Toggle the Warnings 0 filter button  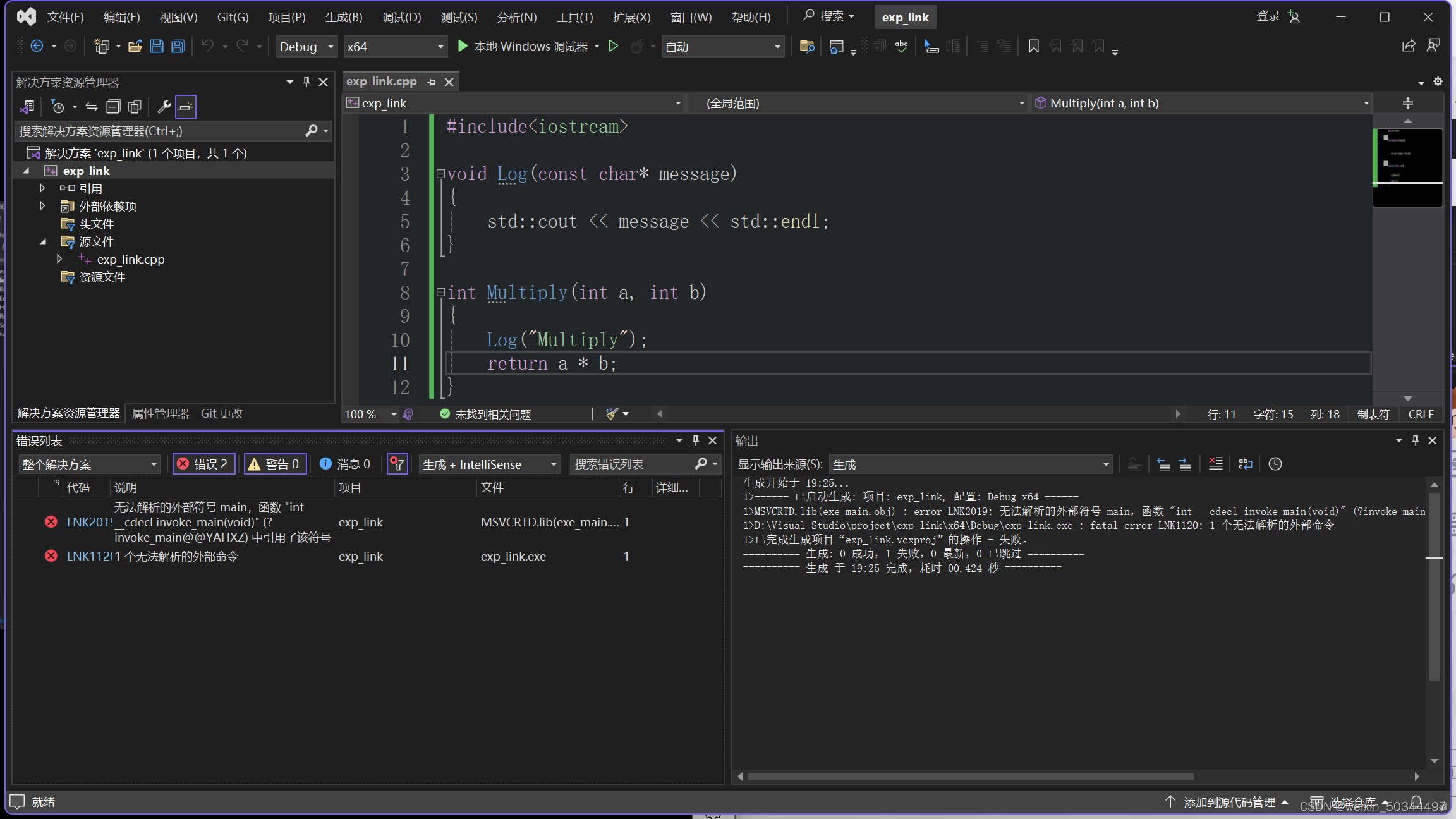pos(274,464)
